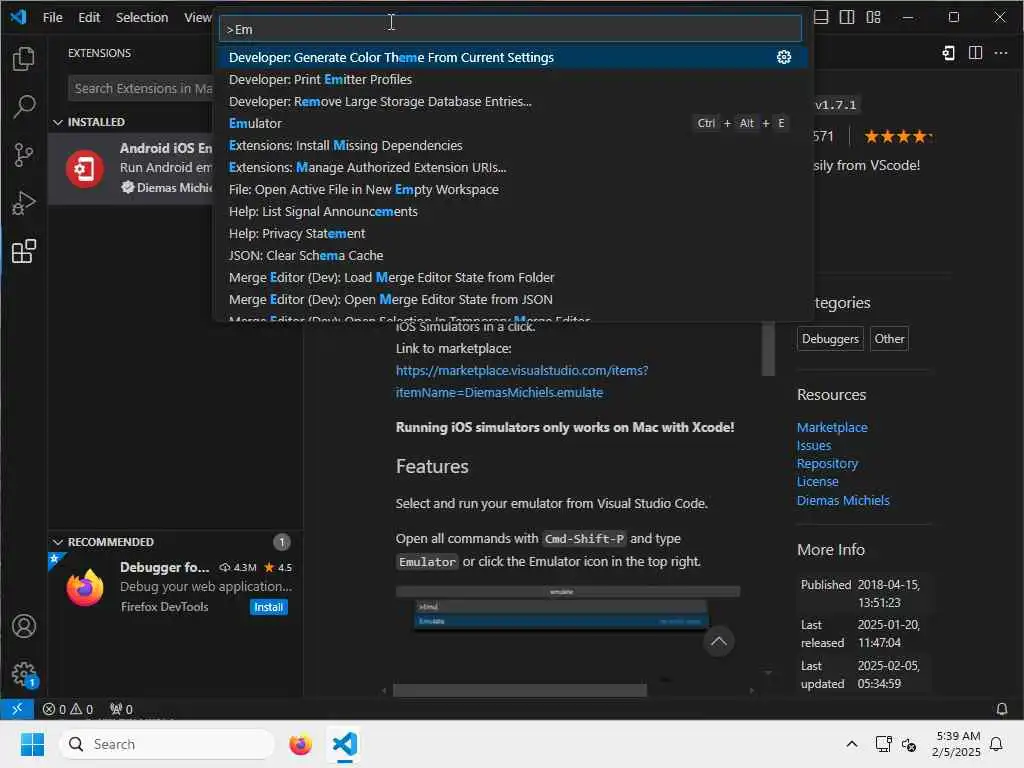Install Debugger for Firefox extension

[x=268, y=607]
